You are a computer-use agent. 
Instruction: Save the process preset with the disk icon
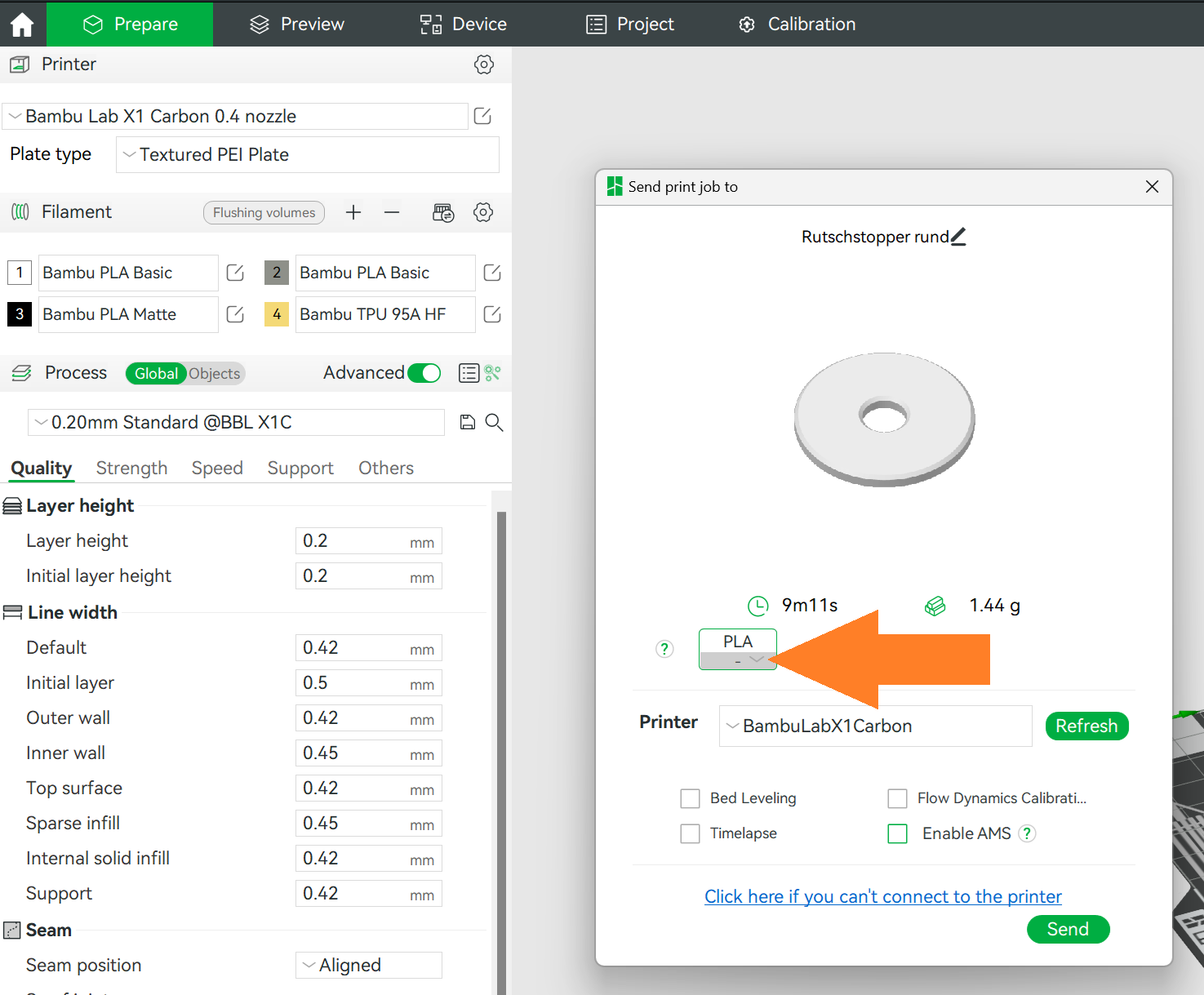click(x=468, y=422)
